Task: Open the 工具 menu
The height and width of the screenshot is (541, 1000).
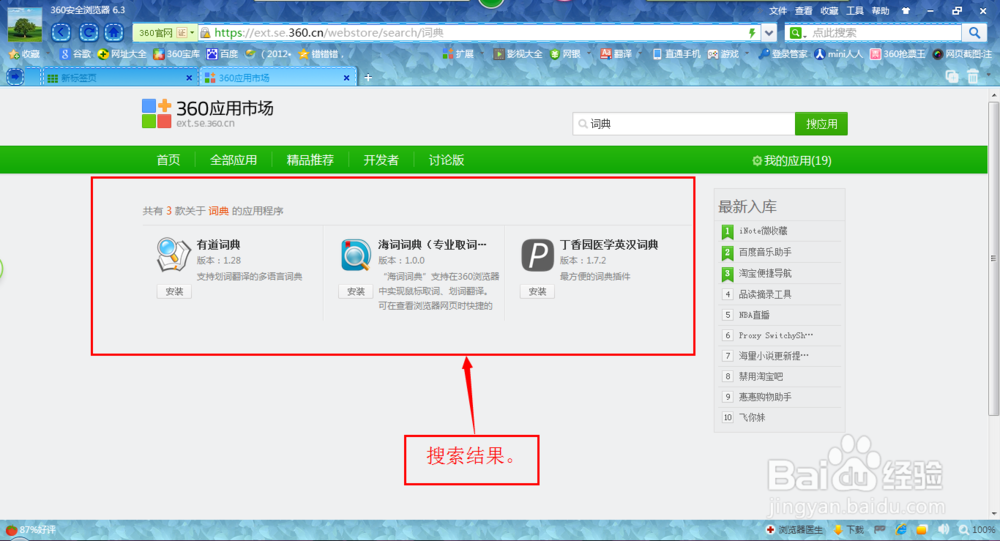Action: (x=855, y=11)
